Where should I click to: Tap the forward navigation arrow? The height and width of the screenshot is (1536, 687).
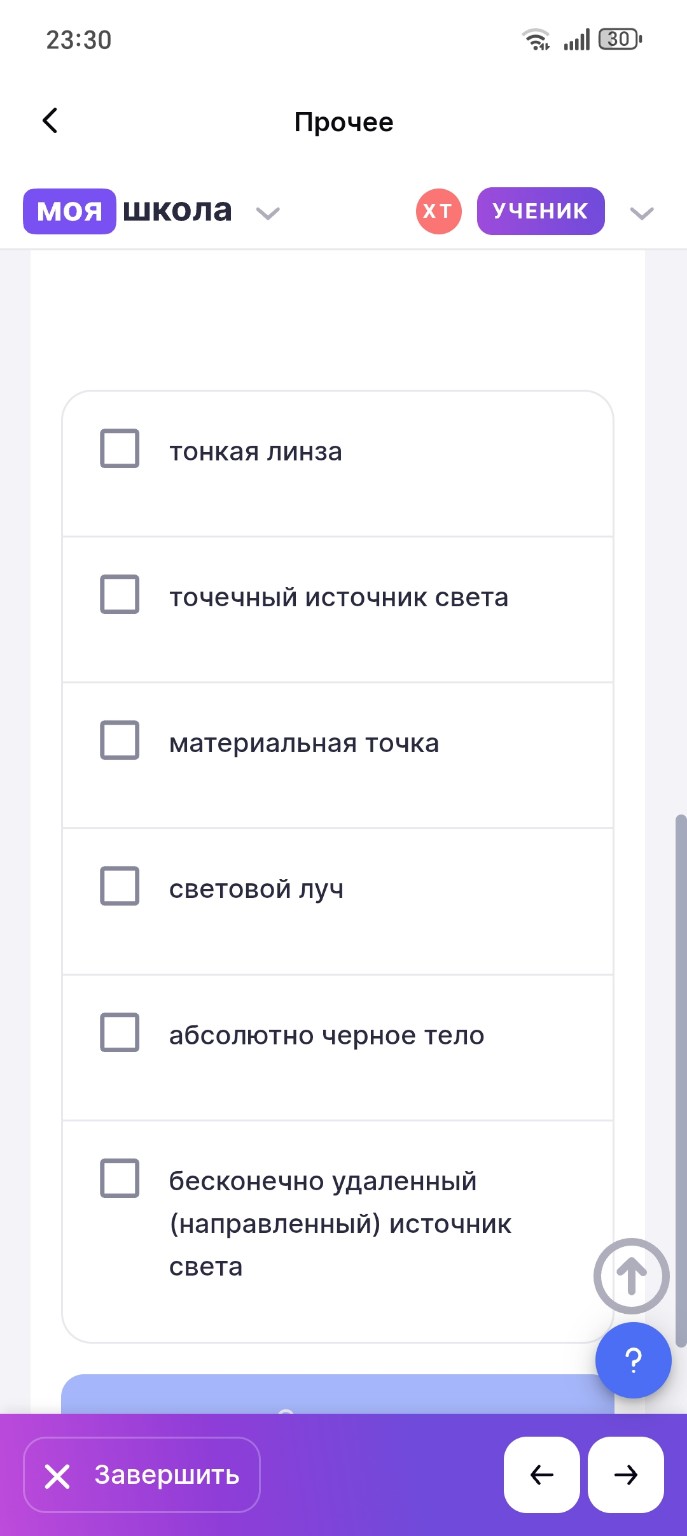coord(625,1475)
